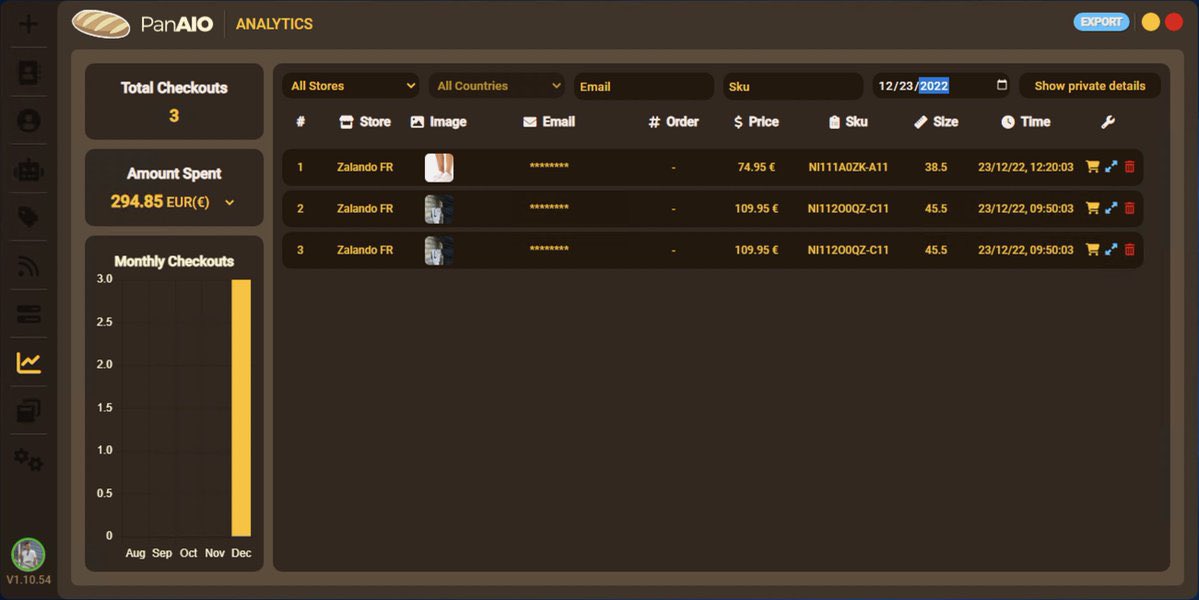Click the ANALYTICS page title
This screenshot has width=1199, height=600.
pos(274,24)
